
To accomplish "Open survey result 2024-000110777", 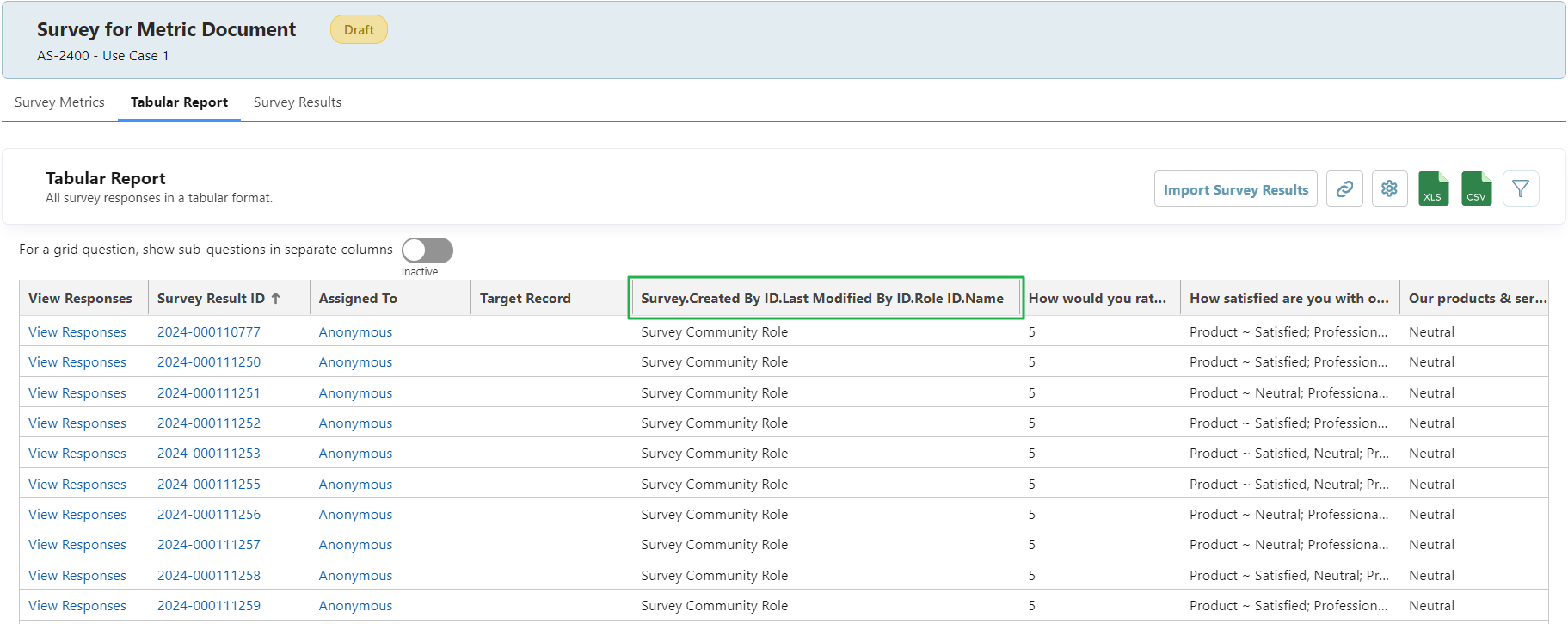I will tap(208, 332).
